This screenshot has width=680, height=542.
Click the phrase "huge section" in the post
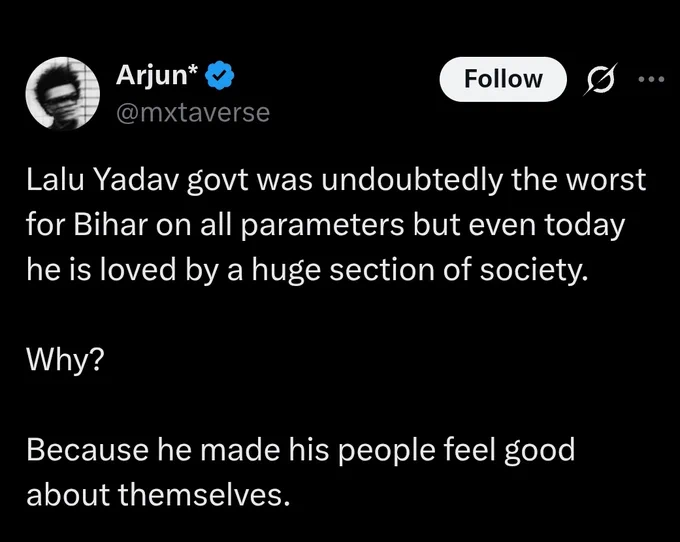point(343,270)
